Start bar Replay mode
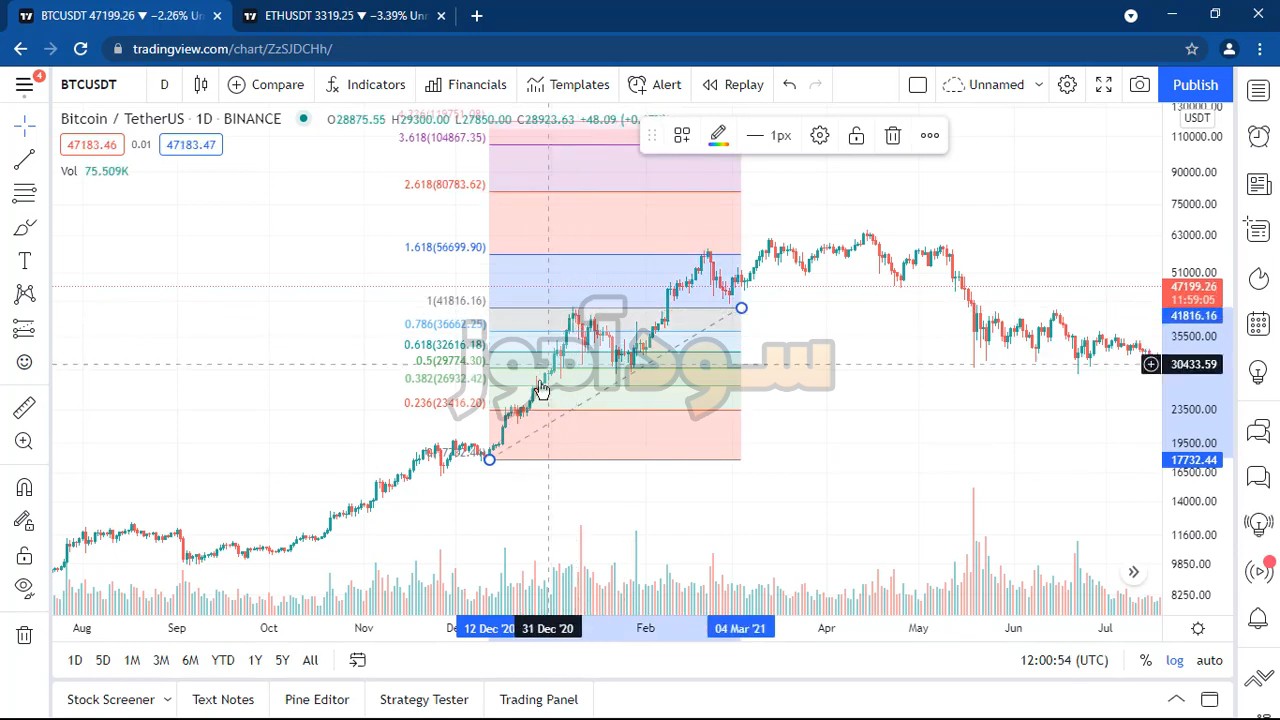This screenshot has height=720, width=1280. (x=733, y=85)
